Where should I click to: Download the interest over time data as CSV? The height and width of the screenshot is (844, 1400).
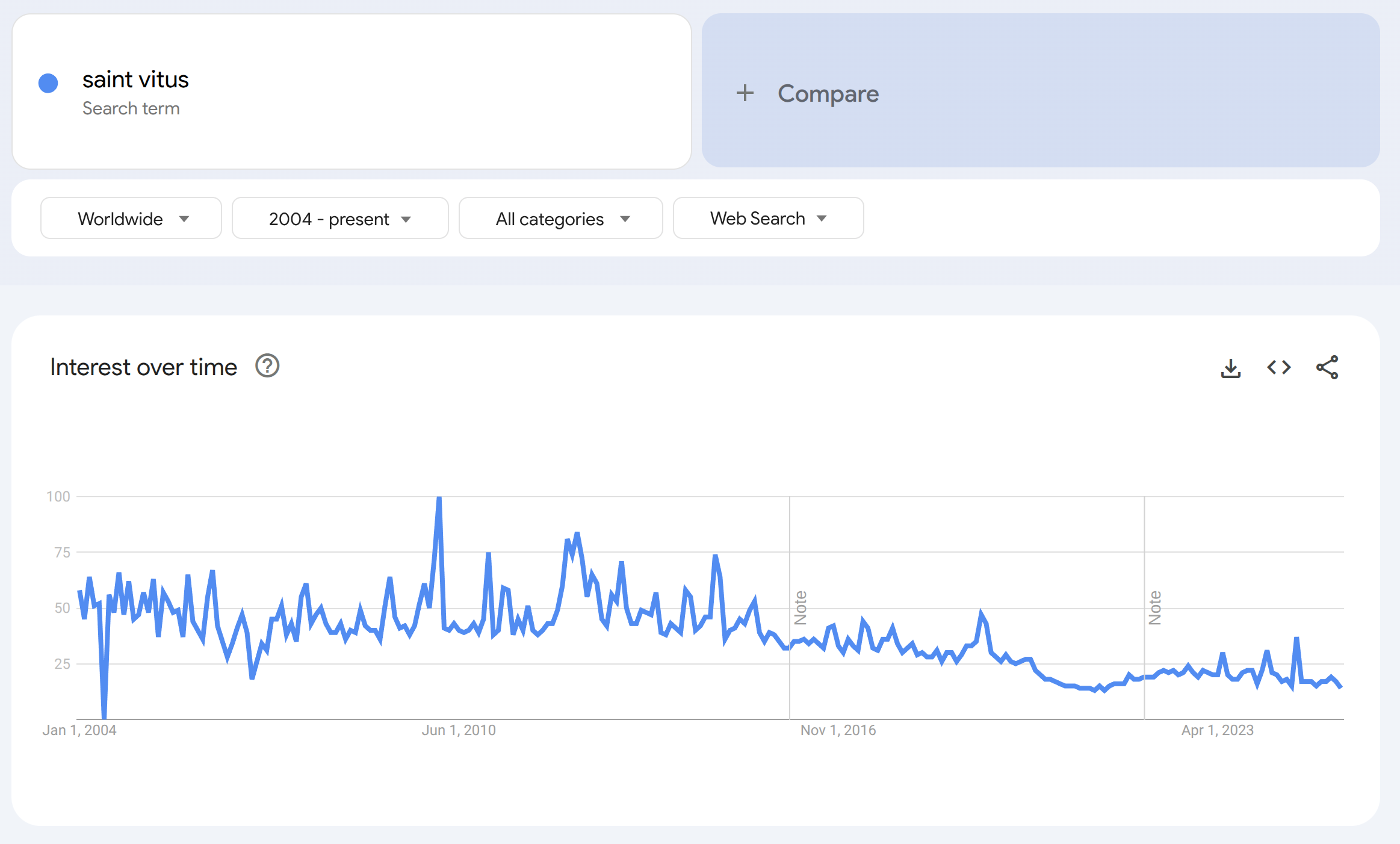click(1231, 367)
